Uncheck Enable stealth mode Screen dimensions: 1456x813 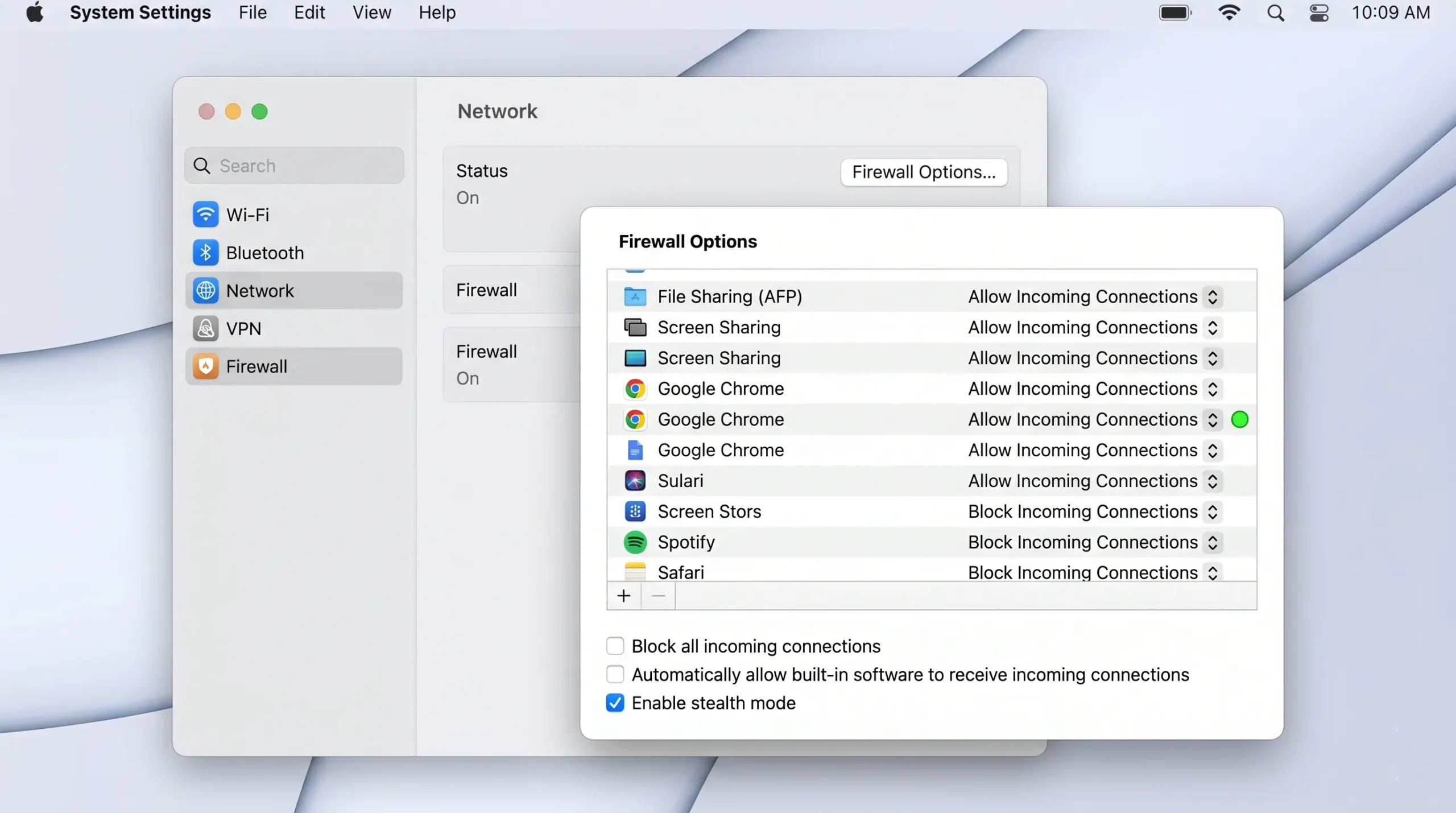tap(615, 703)
